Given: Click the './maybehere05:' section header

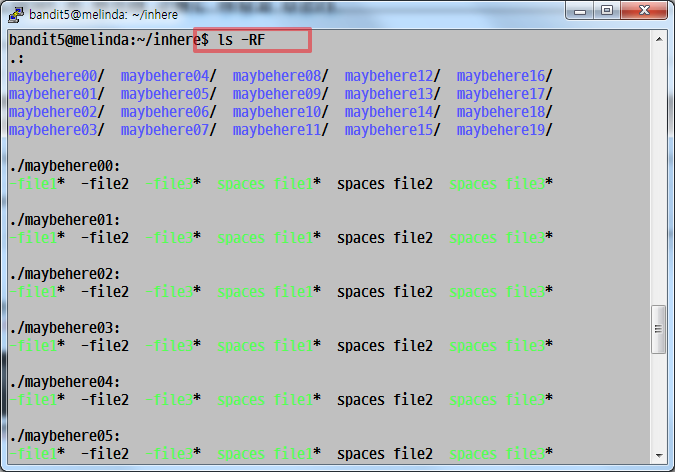Looking at the screenshot, I should click(x=65, y=436).
